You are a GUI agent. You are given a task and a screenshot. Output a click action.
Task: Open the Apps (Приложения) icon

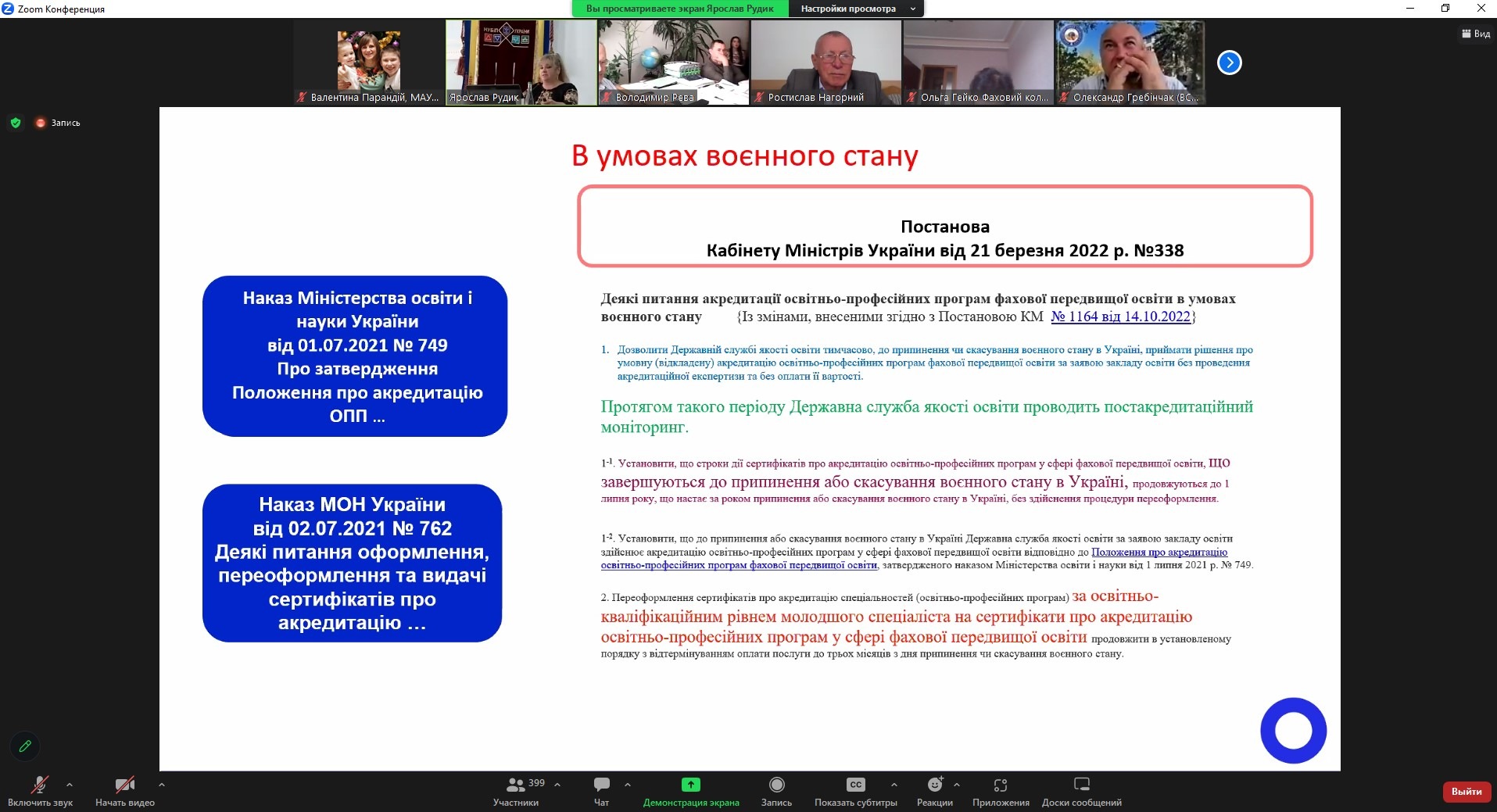(1001, 785)
